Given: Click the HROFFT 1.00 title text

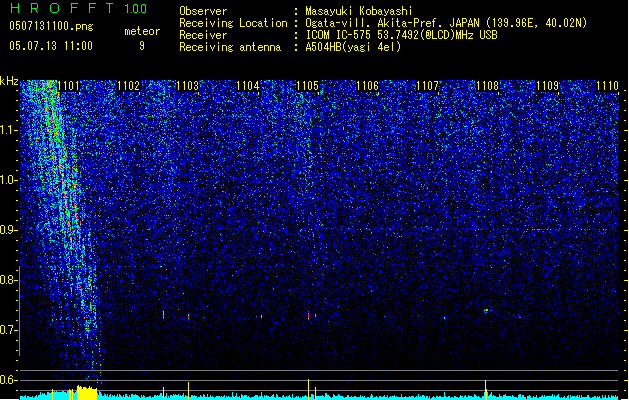Looking at the screenshot, I should click(79, 8).
